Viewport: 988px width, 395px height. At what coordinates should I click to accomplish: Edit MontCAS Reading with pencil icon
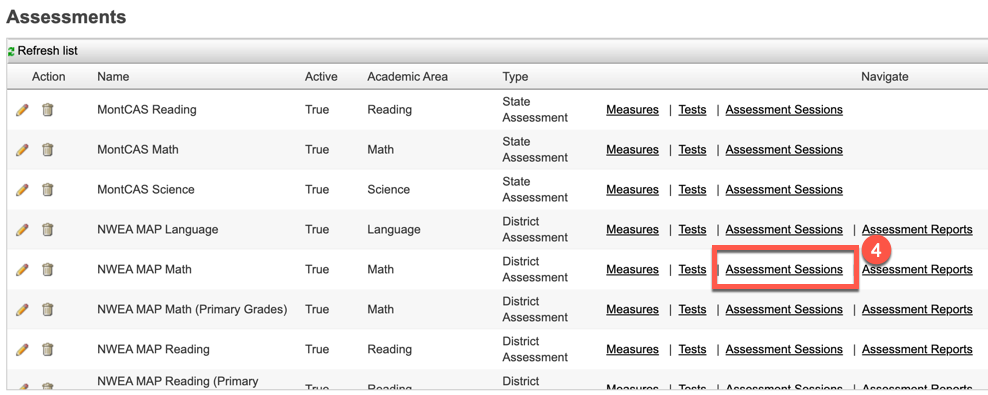tap(22, 110)
